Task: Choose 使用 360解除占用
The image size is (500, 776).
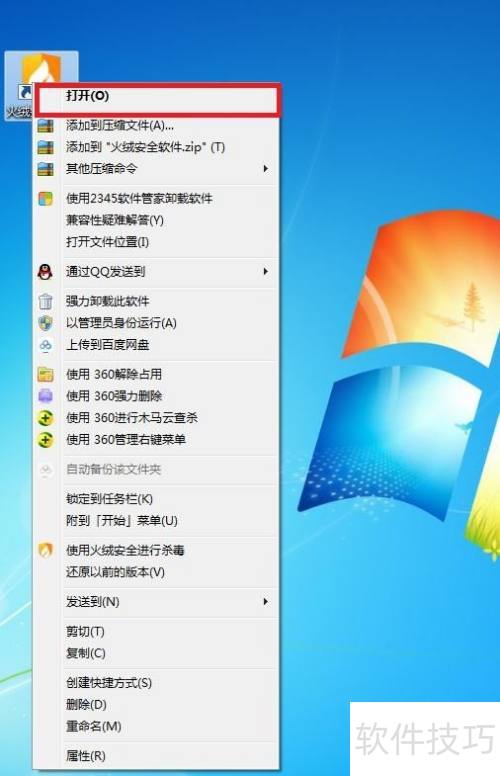Action: pos(156,375)
